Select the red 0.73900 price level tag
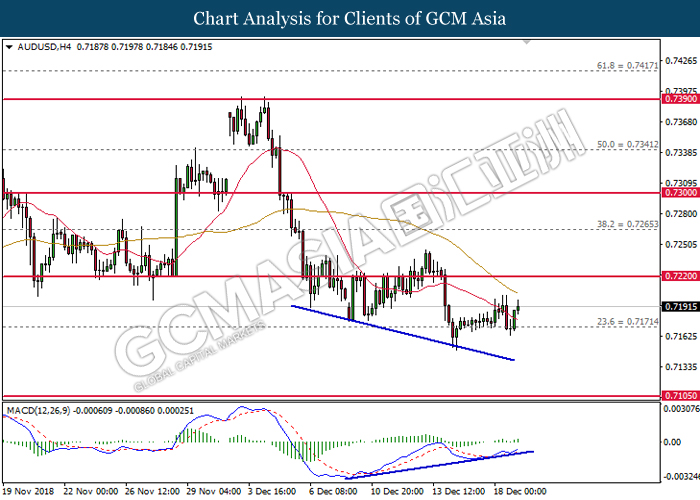 pos(680,99)
